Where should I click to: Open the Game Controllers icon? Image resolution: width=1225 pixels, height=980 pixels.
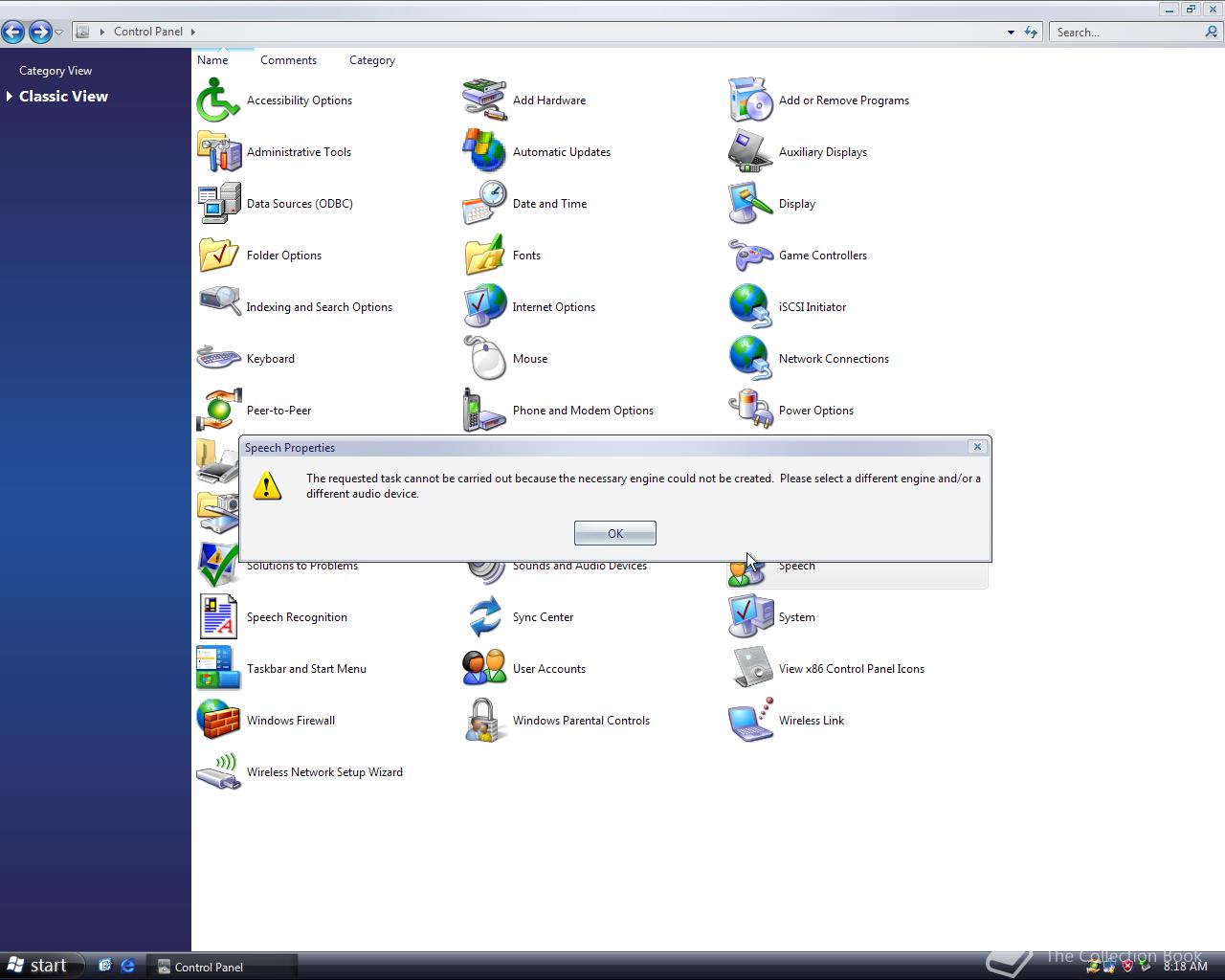tap(751, 256)
